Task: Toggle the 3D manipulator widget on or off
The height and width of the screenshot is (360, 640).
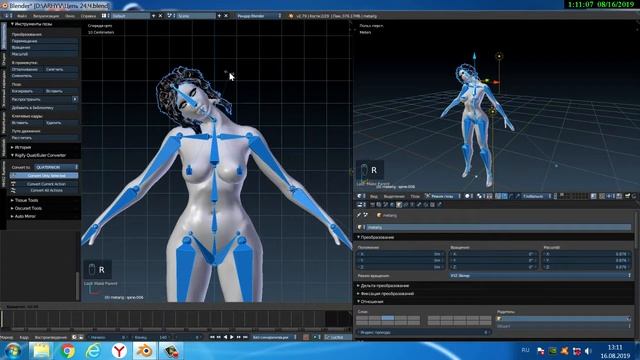Action: tap(498, 196)
